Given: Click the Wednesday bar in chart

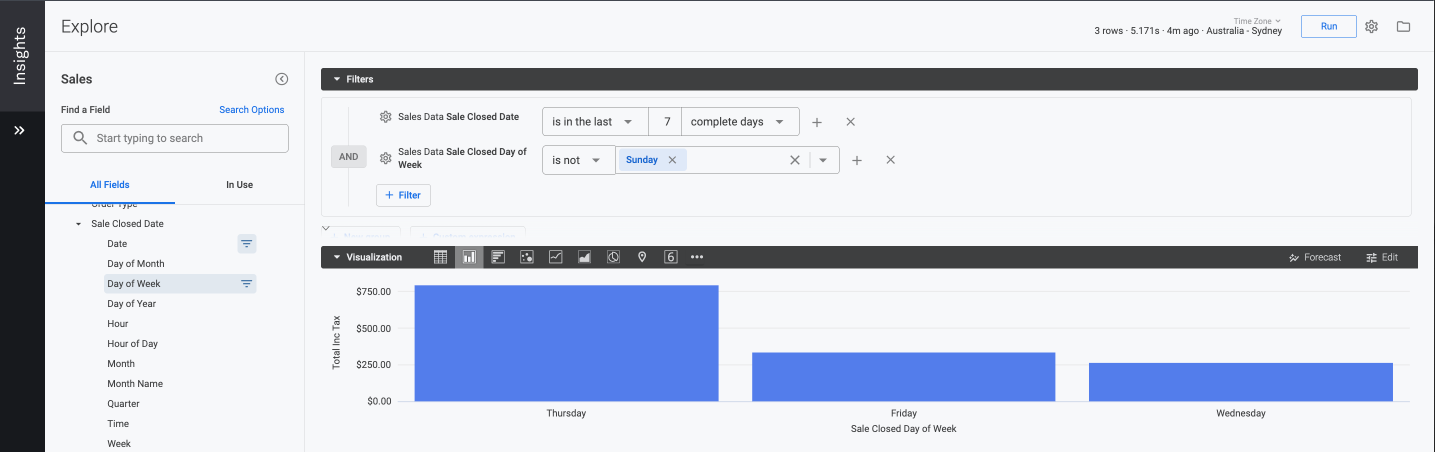Looking at the screenshot, I should coord(1241,382).
